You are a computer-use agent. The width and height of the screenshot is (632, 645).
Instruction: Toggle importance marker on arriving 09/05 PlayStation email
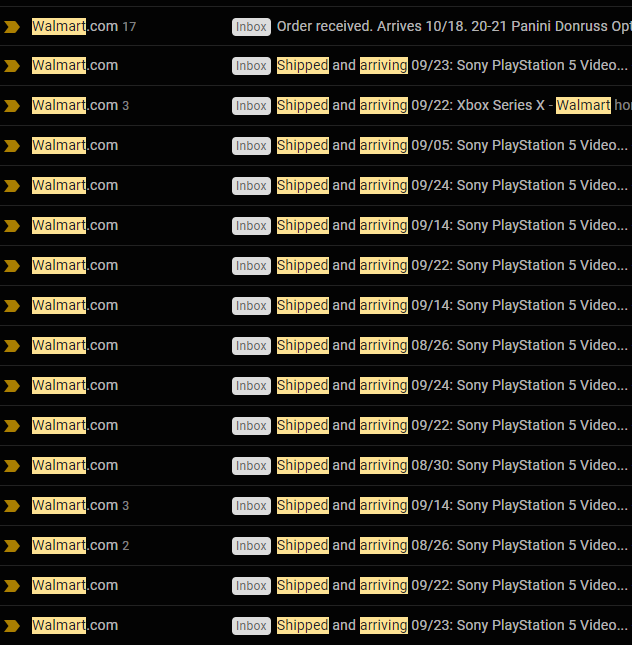coord(12,146)
